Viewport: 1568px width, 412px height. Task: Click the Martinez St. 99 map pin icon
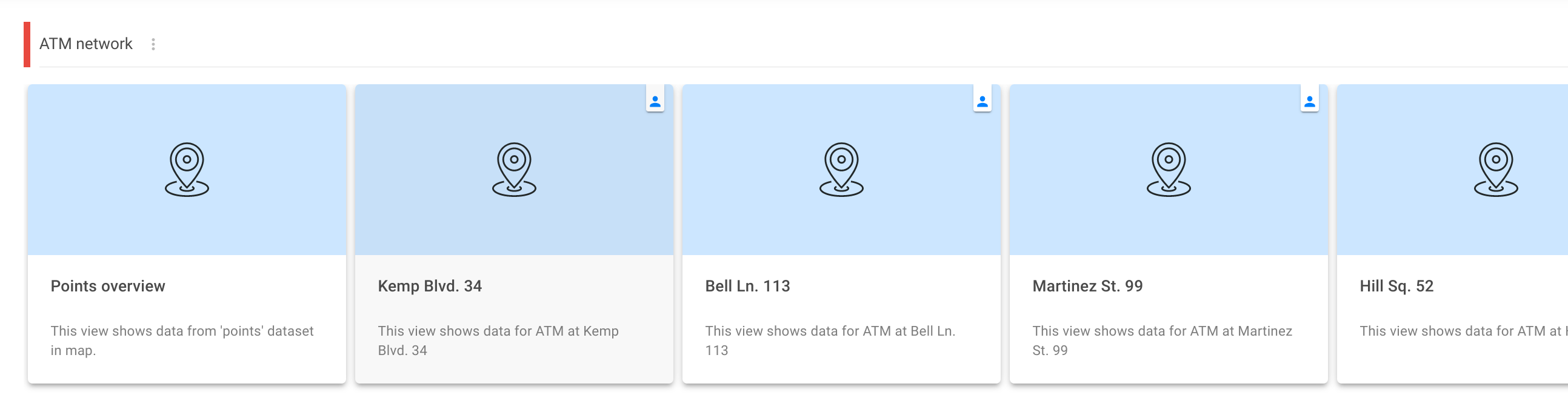pos(1168,169)
